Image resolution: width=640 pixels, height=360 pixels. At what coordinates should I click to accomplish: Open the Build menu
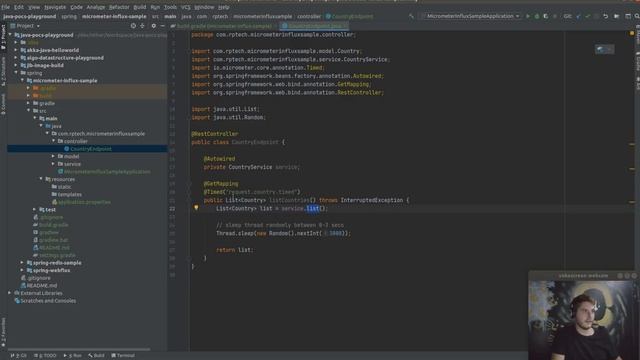[x=140, y=7]
